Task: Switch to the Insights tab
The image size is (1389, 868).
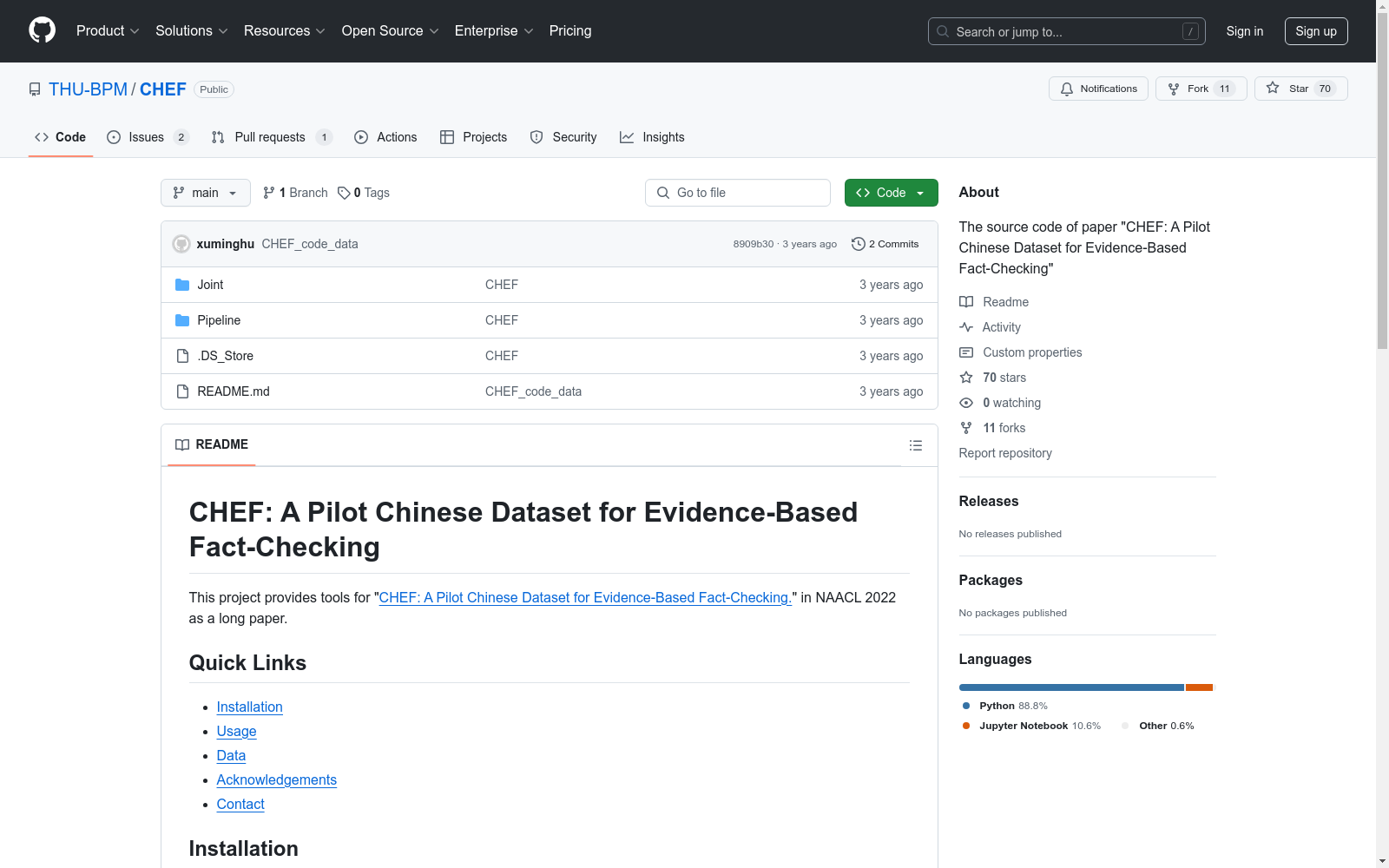Action: (x=652, y=137)
